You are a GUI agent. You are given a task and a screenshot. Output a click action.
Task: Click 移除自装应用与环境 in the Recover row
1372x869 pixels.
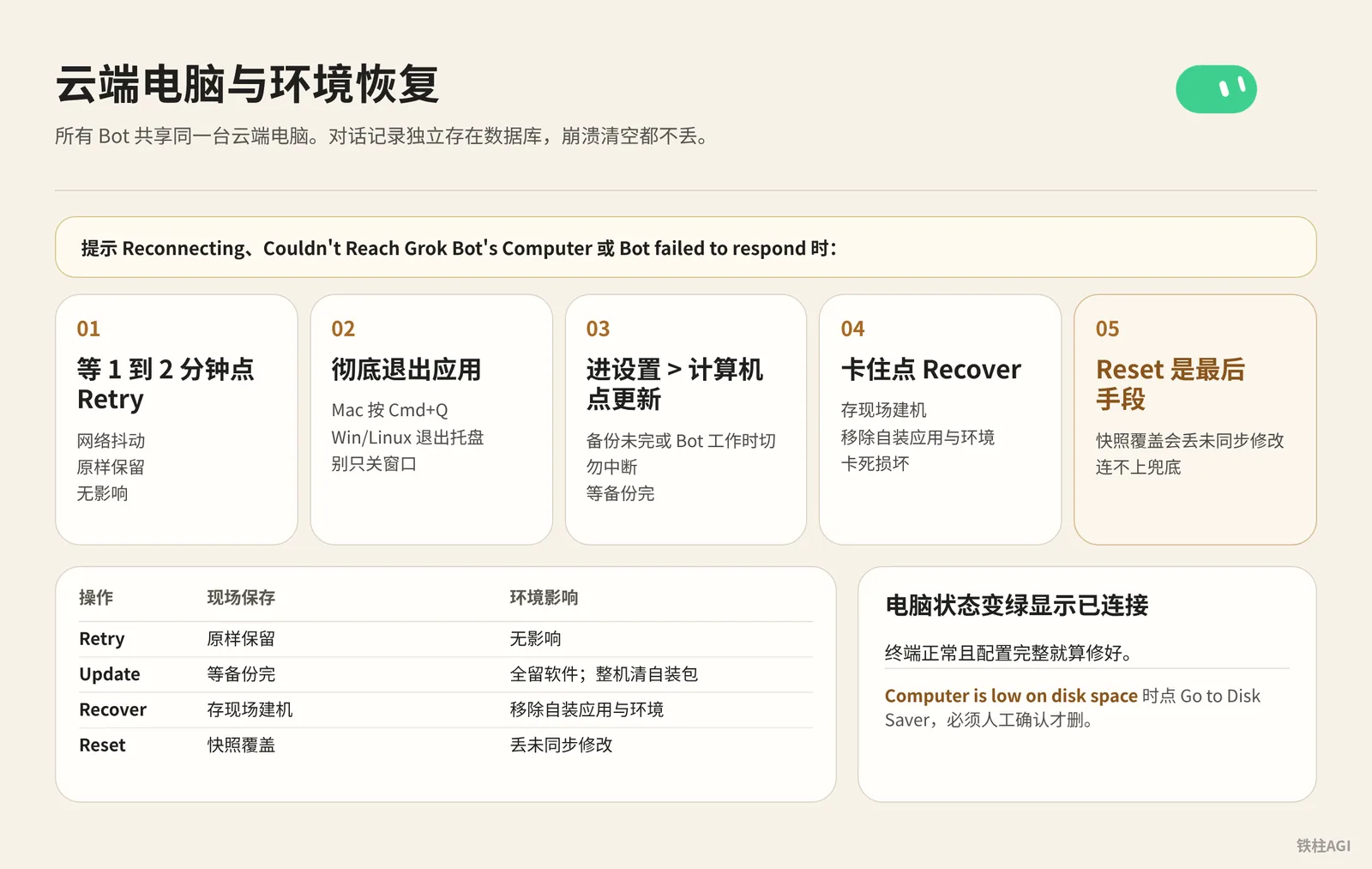587,709
